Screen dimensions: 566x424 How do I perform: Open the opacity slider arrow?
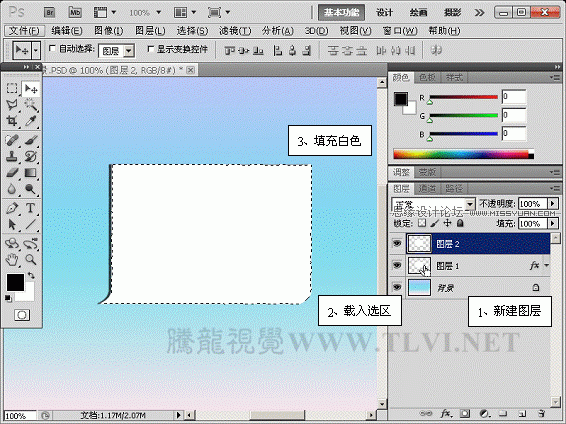coord(553,204)
